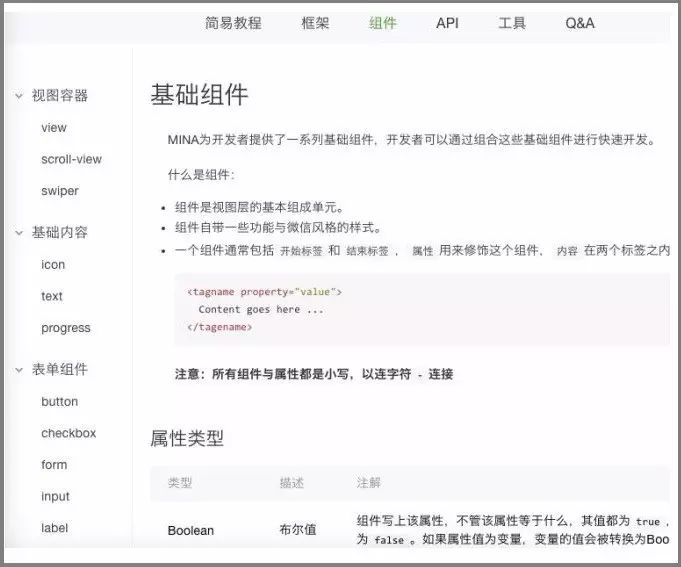Screen dimensions: 681x567
Task: Click the closing tagename code line
Action: (219, 327)
